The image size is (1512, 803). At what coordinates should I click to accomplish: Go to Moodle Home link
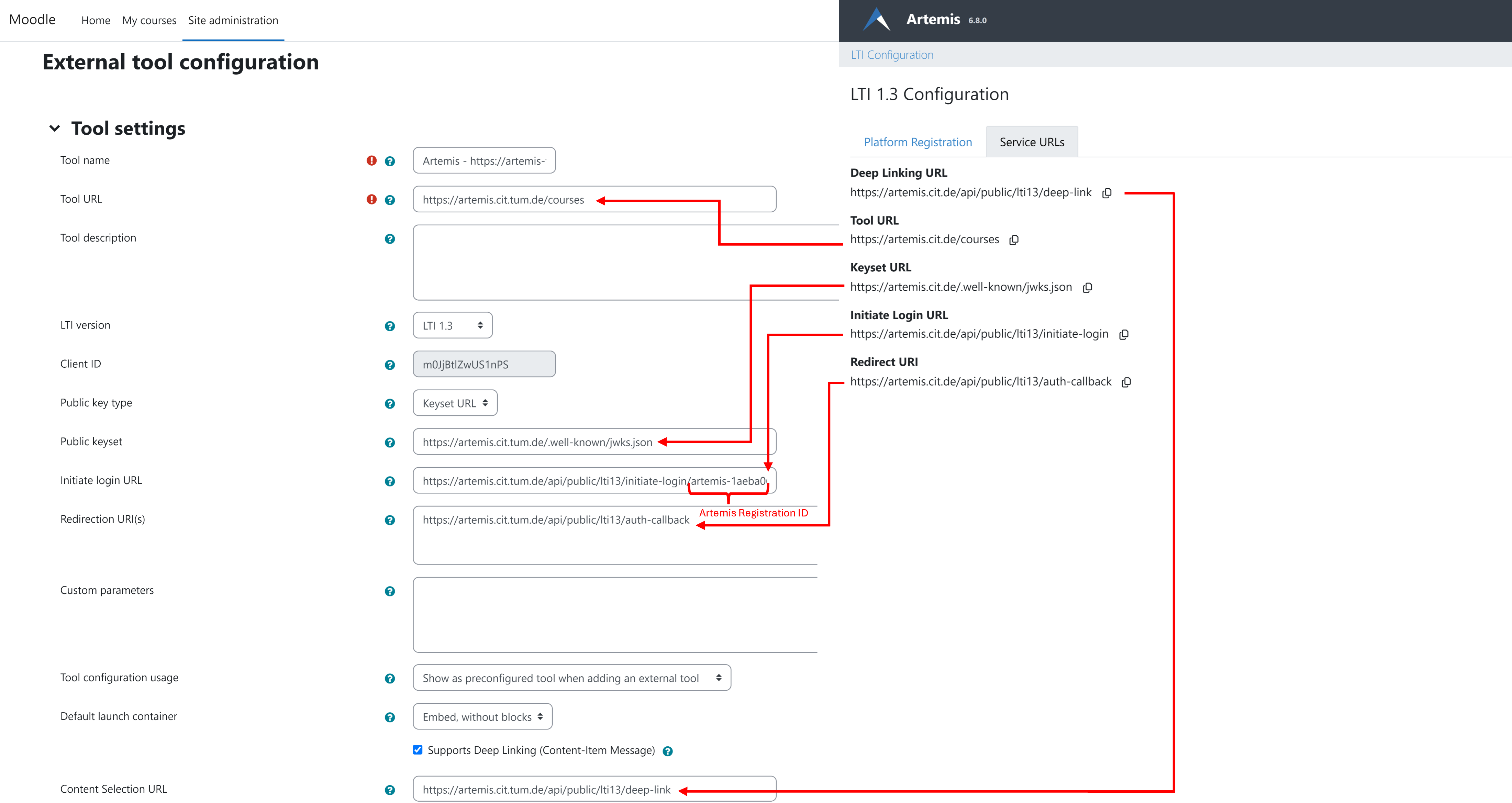pos(96,21)
